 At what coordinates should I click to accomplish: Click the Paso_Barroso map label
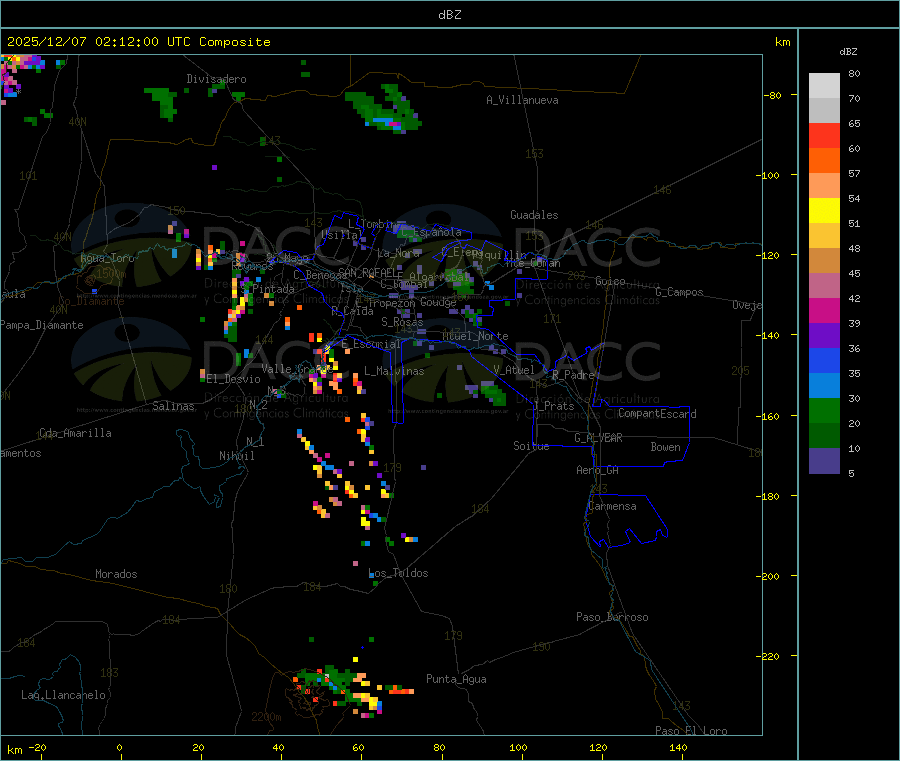point(612,617)
